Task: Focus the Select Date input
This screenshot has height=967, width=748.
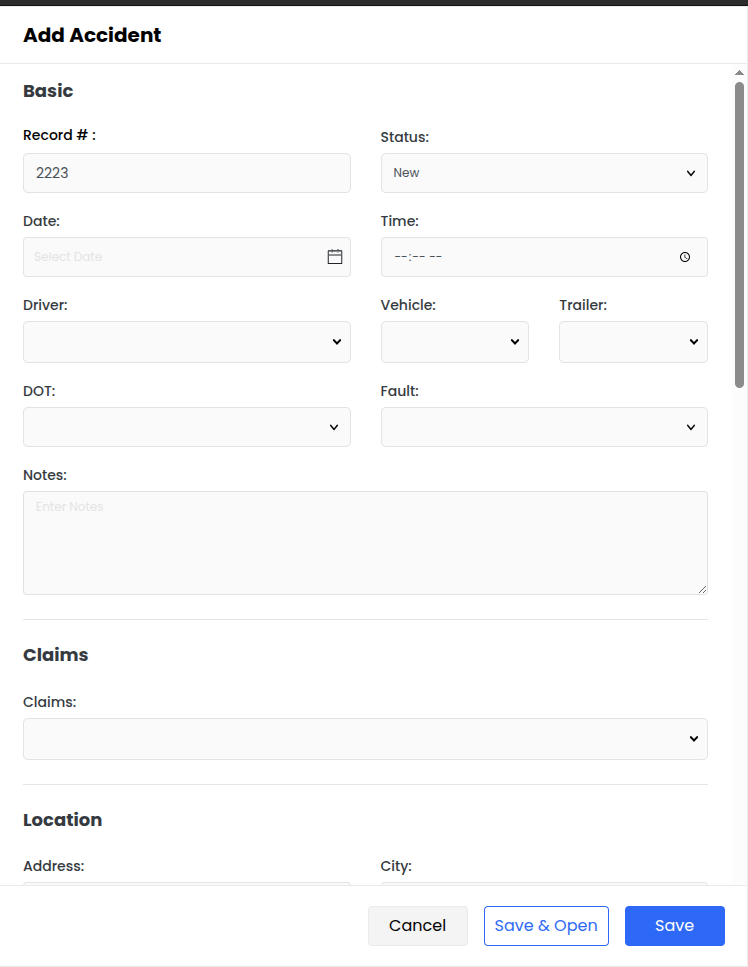Action: (170, 257)
